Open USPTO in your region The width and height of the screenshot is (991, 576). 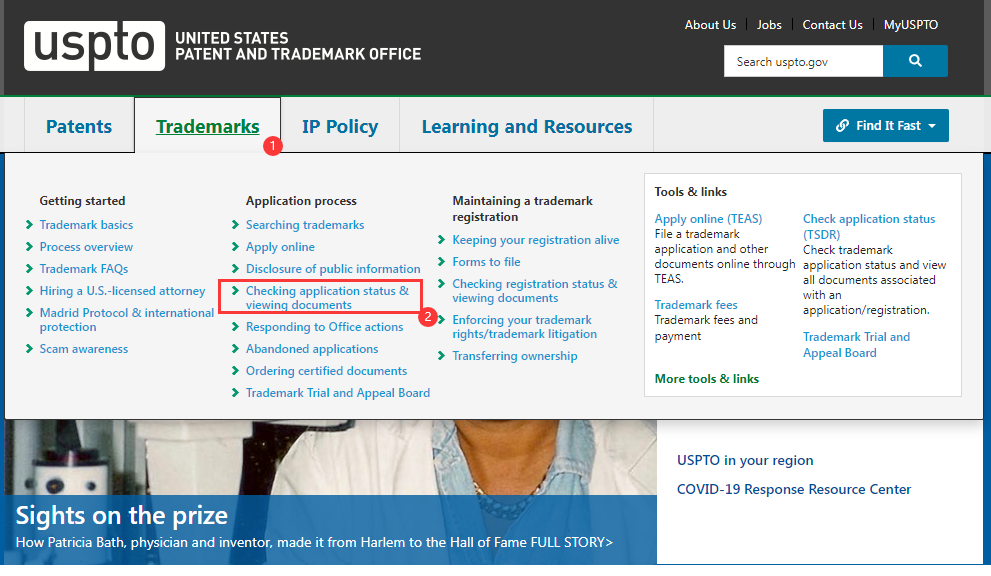tap(745, 460)
